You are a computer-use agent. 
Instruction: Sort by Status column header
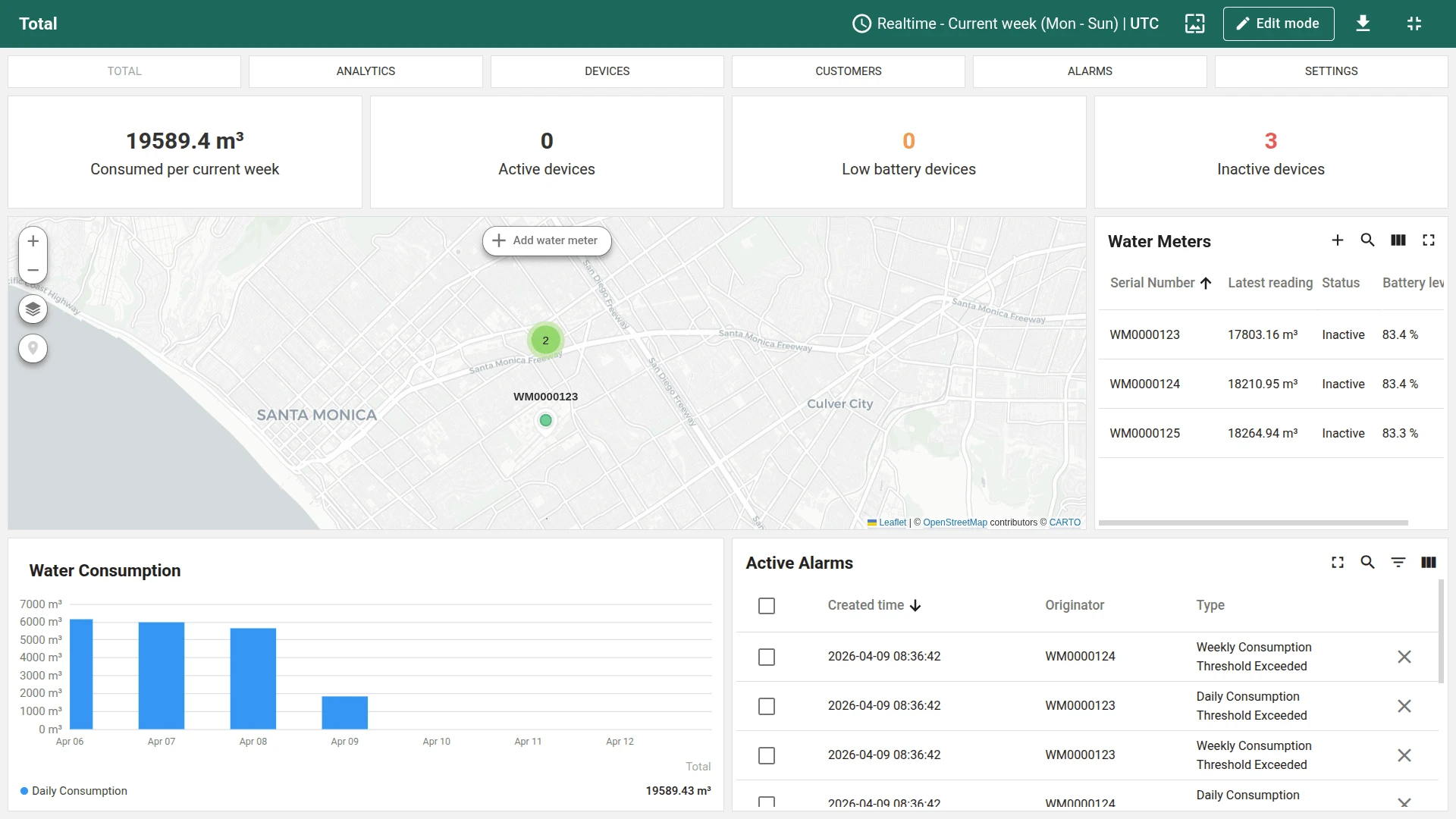1341,283
